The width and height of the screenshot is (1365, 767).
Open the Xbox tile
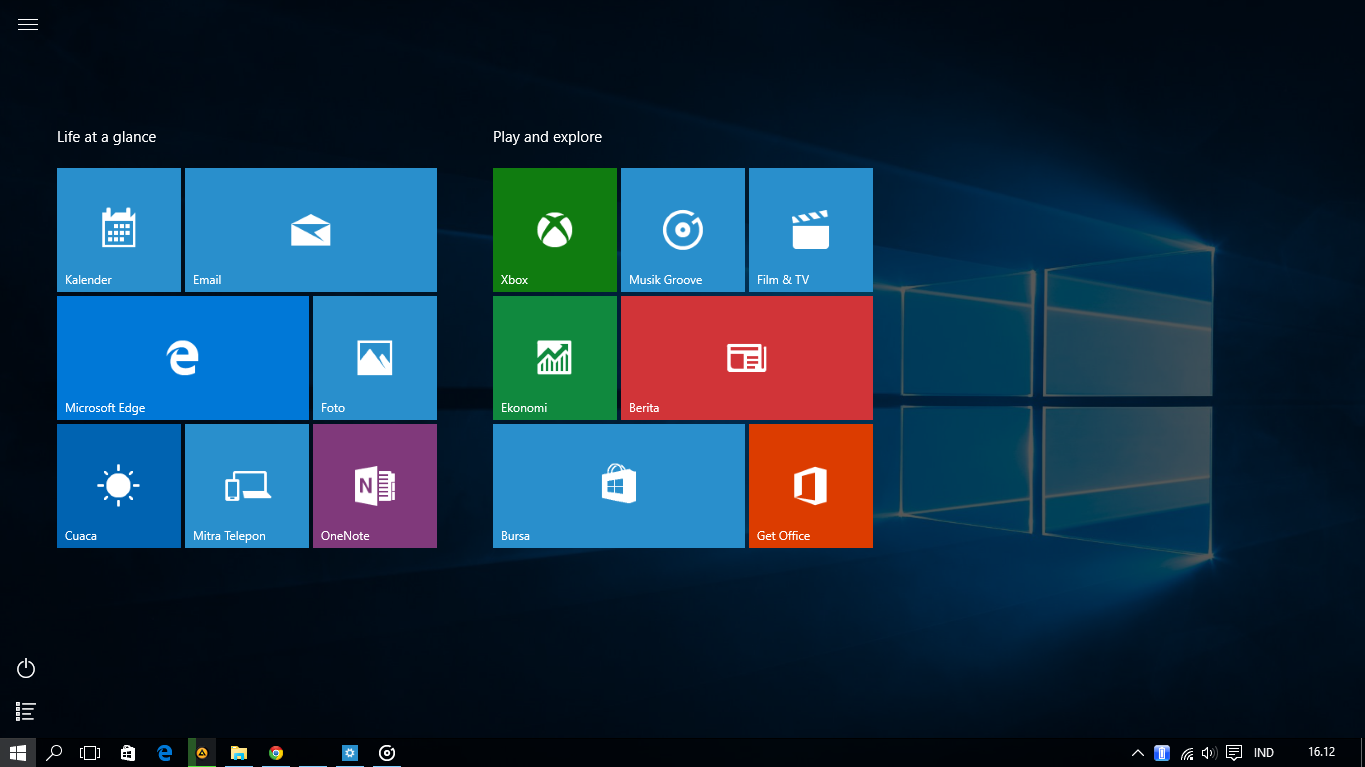554,229
